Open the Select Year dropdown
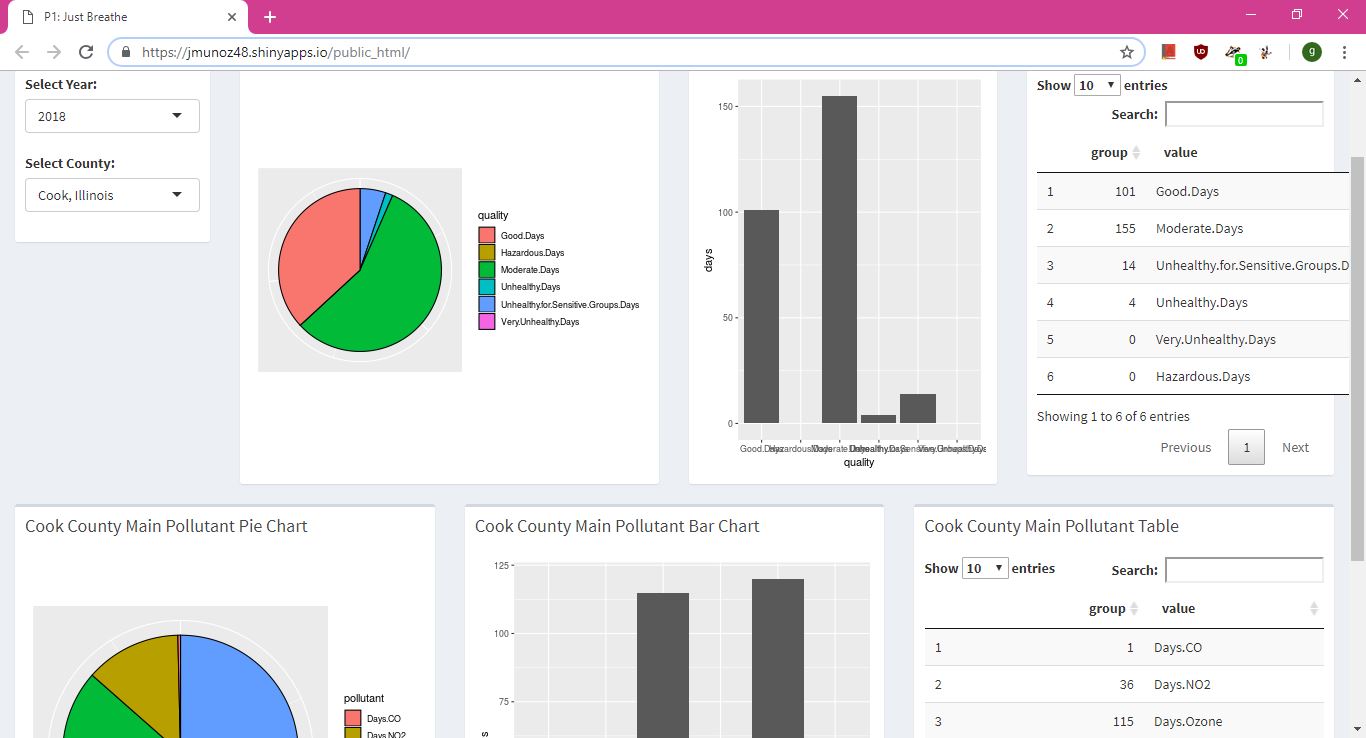 click(x=112, y=116)
